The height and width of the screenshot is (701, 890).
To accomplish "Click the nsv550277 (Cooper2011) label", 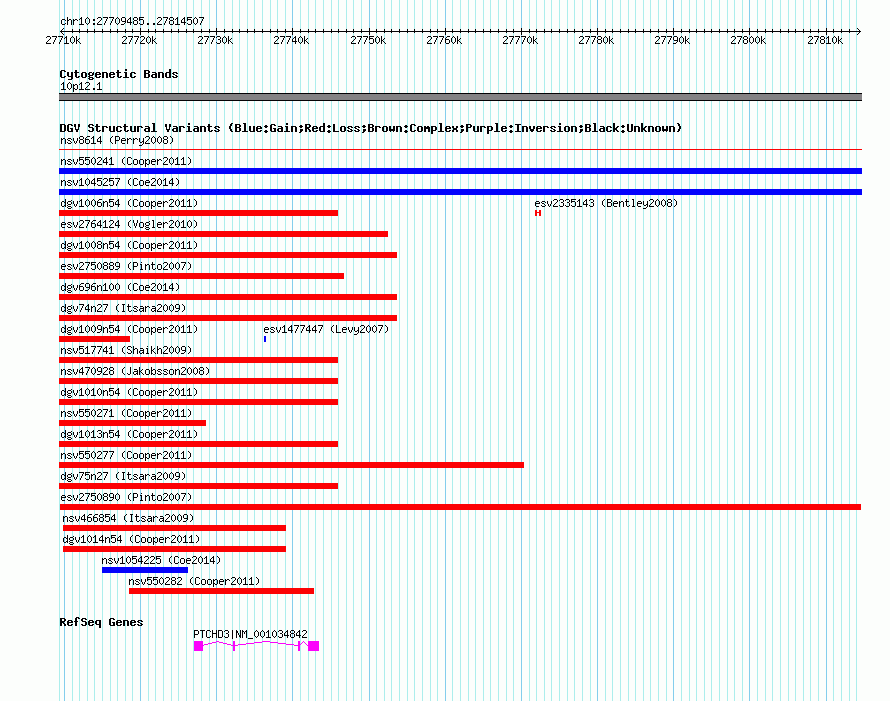I will (126, 455).
